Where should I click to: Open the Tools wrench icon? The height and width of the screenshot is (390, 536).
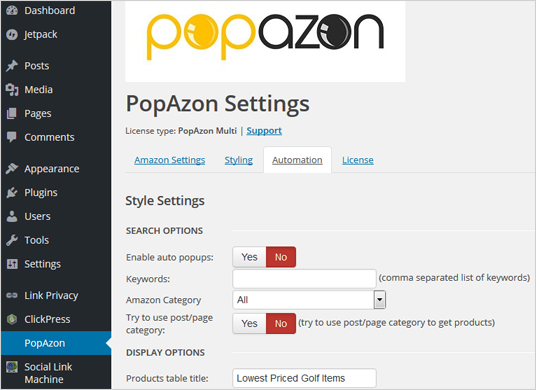(x=12, y=240)
